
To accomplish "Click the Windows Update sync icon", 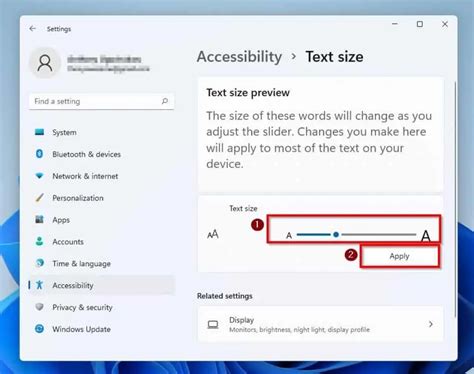I will click(x=39, y=329).
